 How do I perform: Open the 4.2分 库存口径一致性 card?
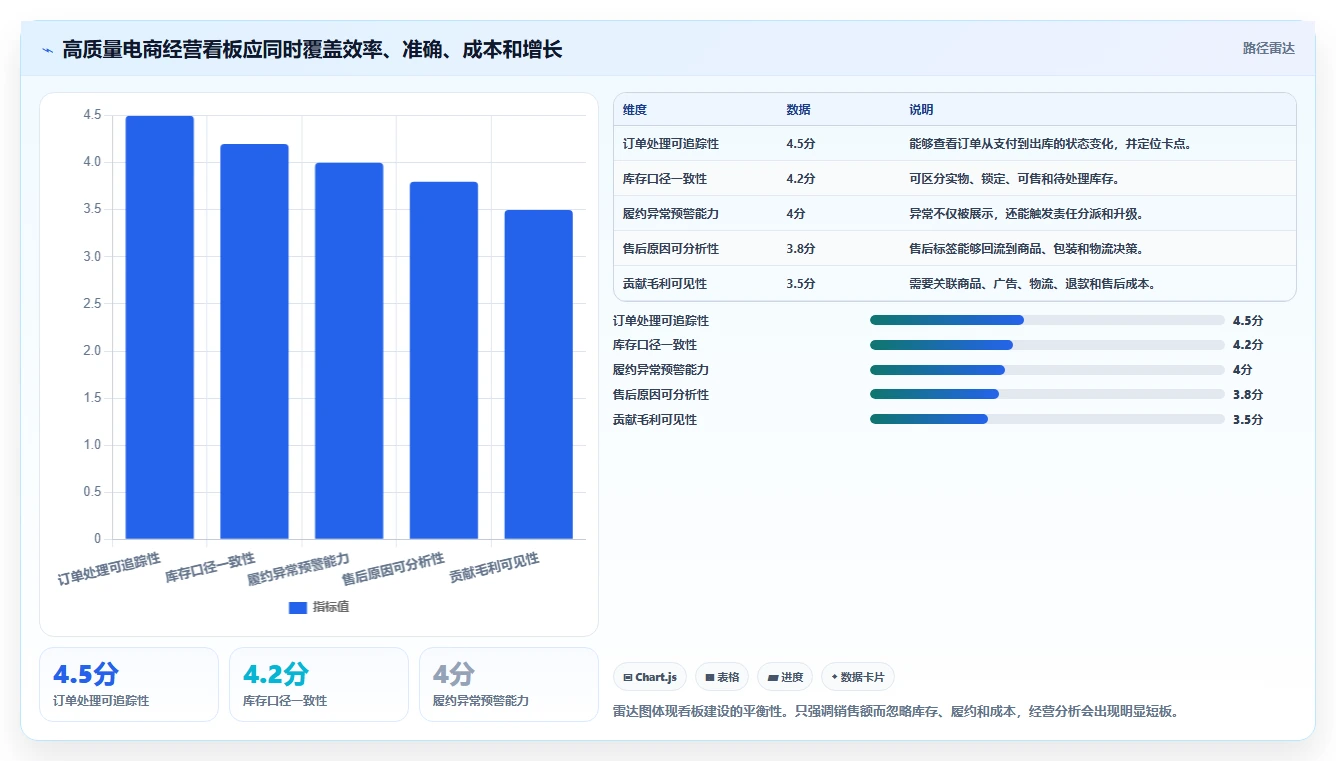[319, 684]
